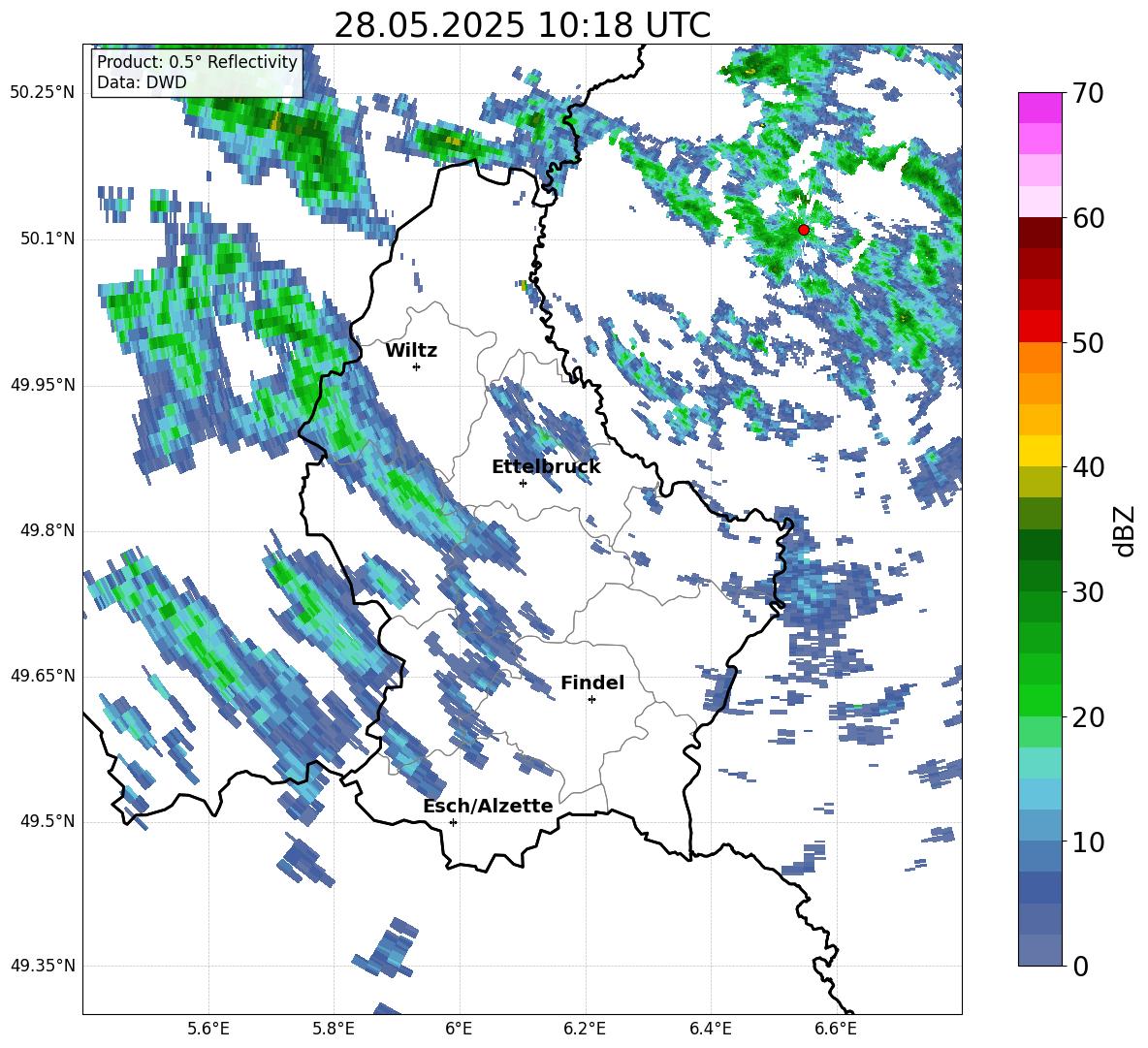The image size is (1148, 1048).
Task: Click the Esch/Alzette city label
Action: click(488, 806)
